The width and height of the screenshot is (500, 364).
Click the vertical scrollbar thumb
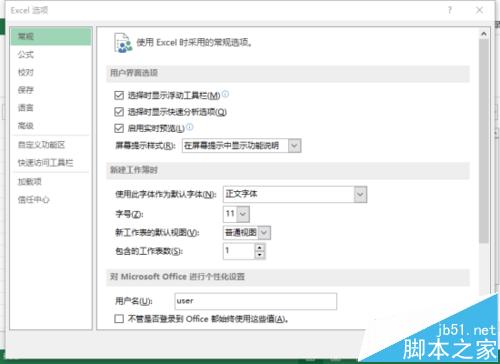pos(484,141)
